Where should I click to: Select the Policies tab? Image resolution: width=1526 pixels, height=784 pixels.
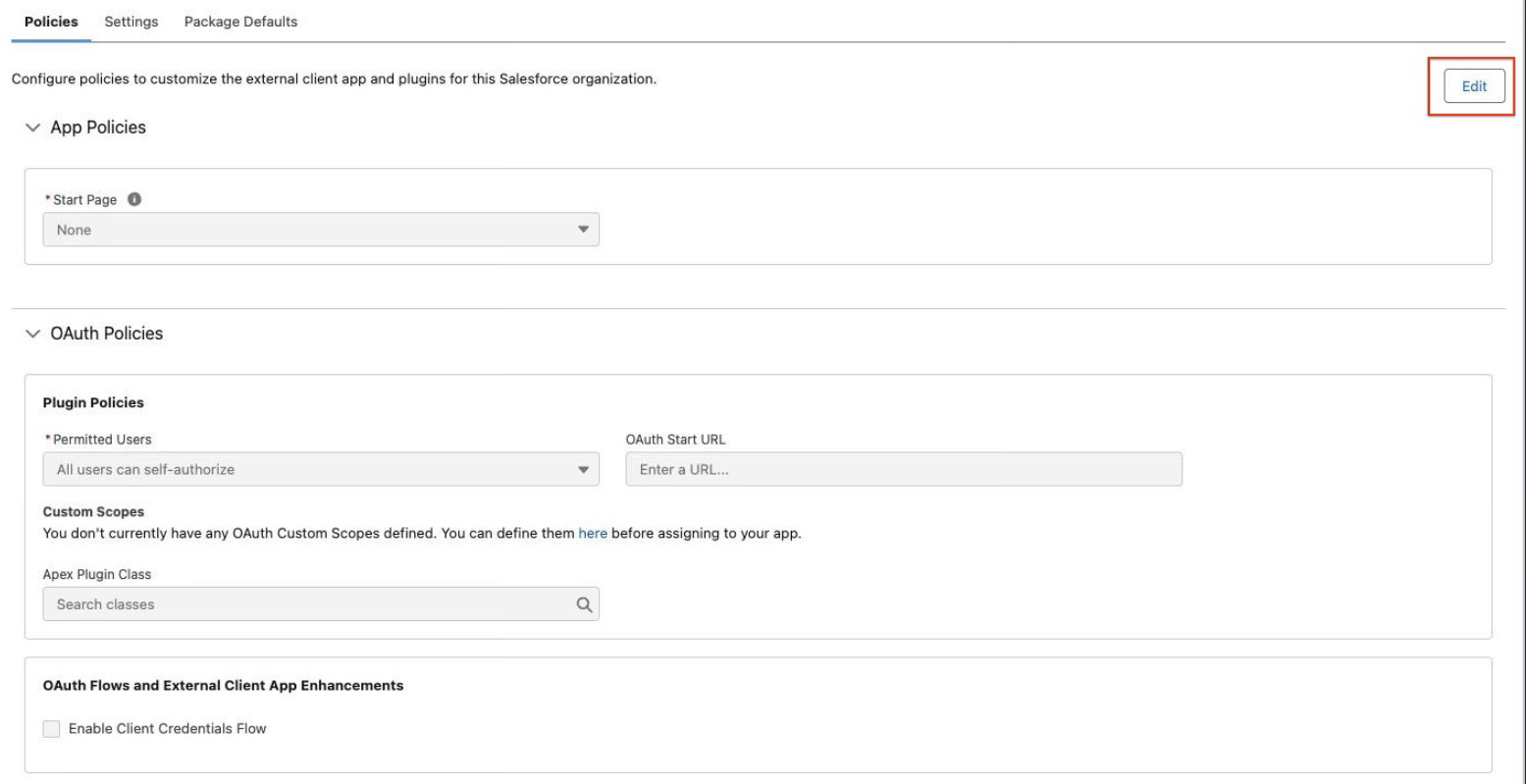50,22
